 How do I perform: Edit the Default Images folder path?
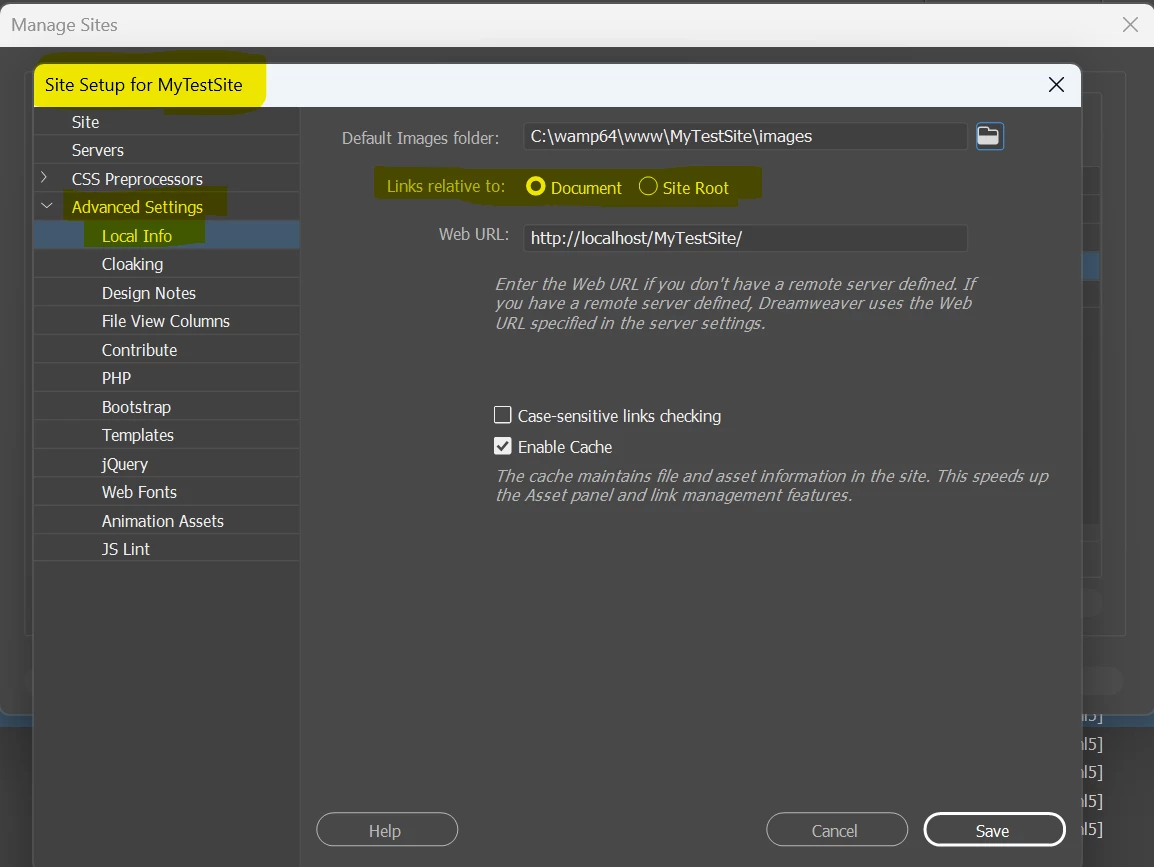coord(745,136)
